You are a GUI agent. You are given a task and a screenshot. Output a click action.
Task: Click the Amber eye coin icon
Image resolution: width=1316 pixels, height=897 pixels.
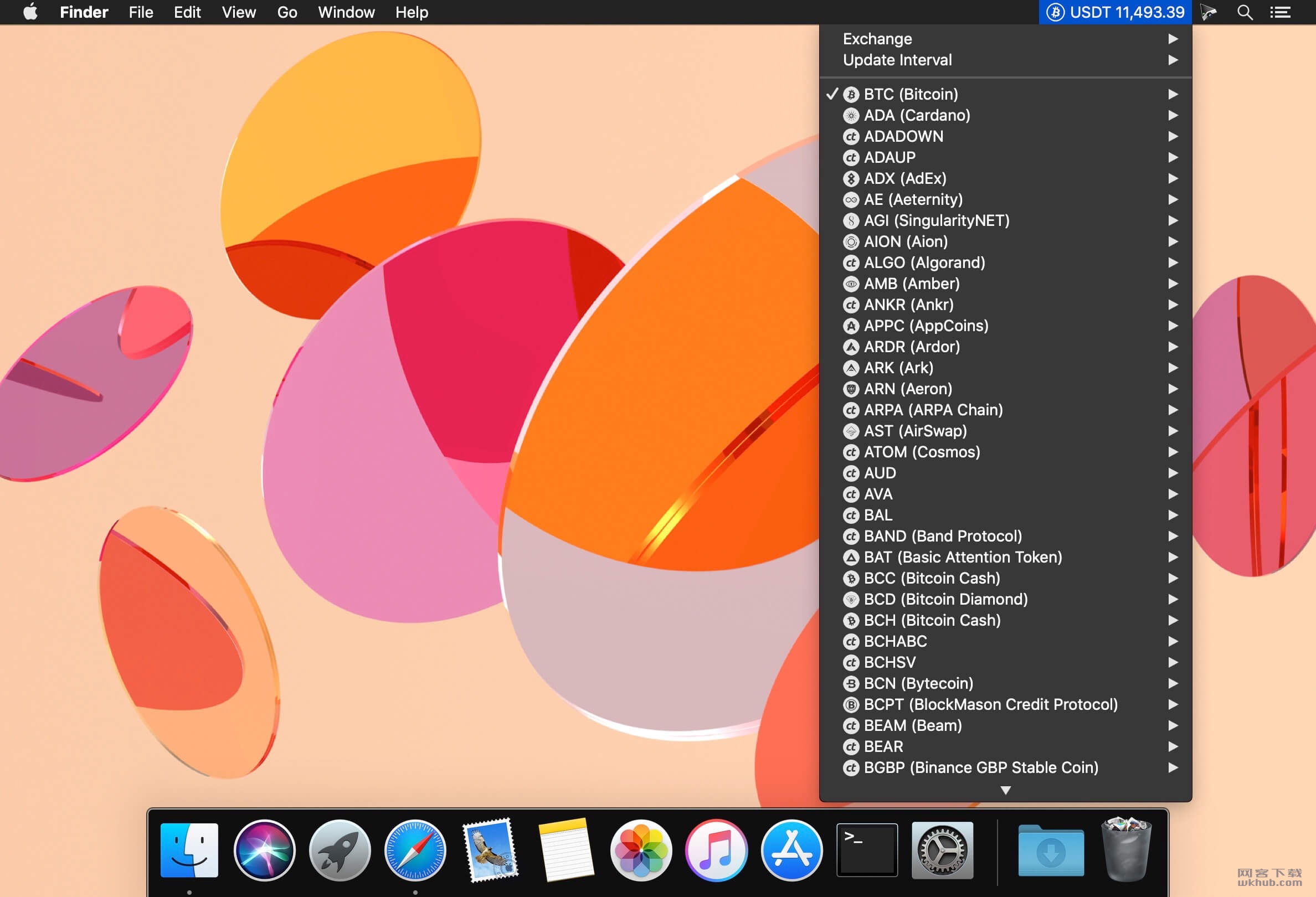tap(851, 284)
